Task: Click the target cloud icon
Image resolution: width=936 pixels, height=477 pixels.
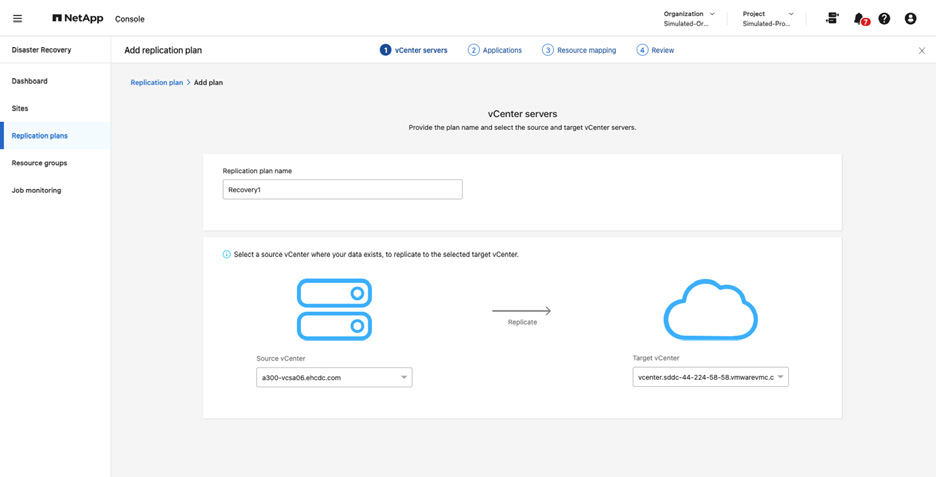Action: pos(710,310)
